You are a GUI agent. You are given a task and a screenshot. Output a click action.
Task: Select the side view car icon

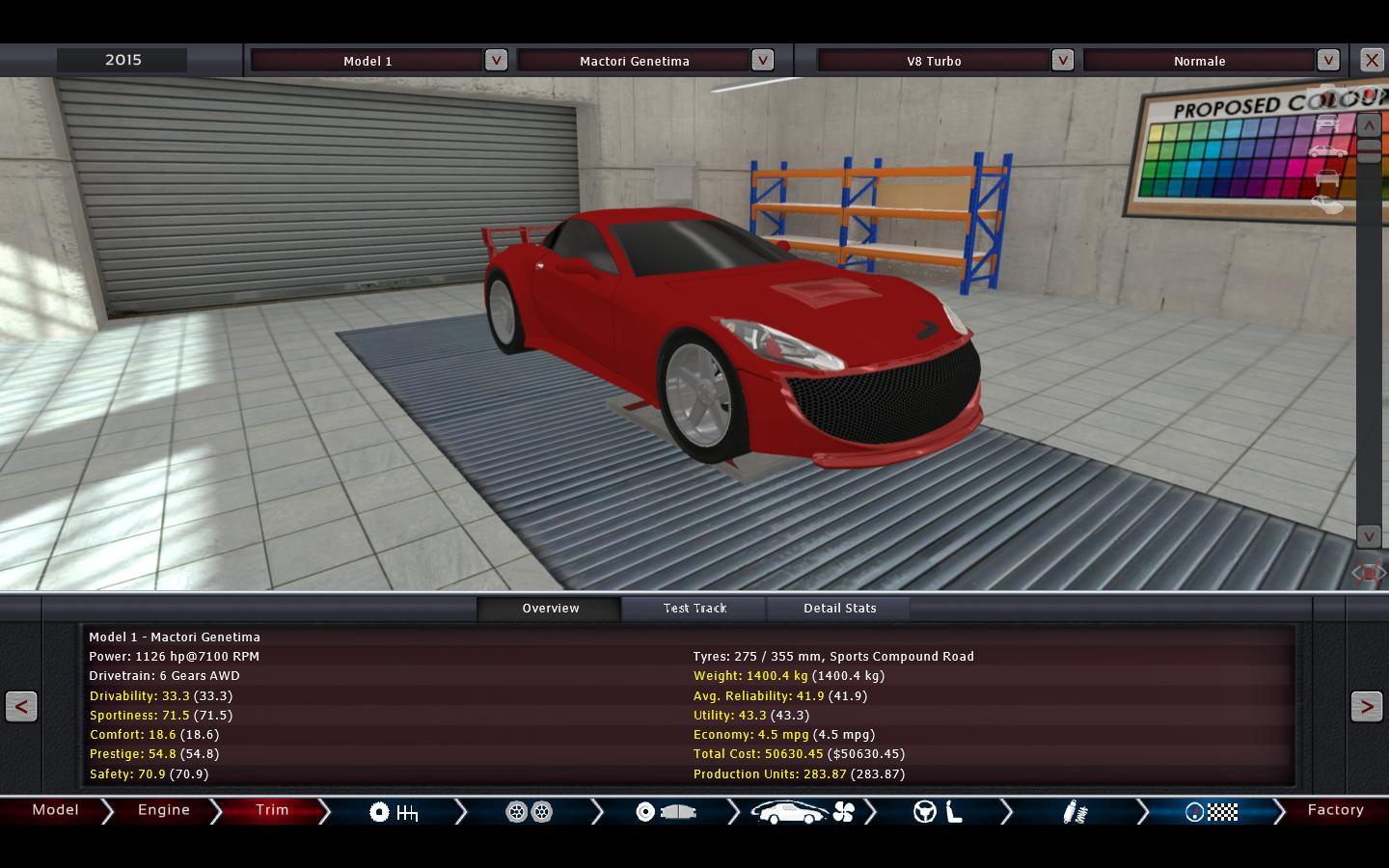click(x=1327, y=151)
